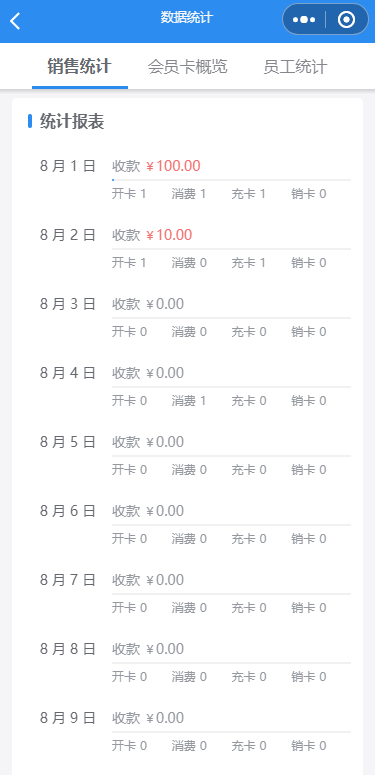The image size is (375, 775).
Task: Open the three-dots more menu
Action: 304,20
